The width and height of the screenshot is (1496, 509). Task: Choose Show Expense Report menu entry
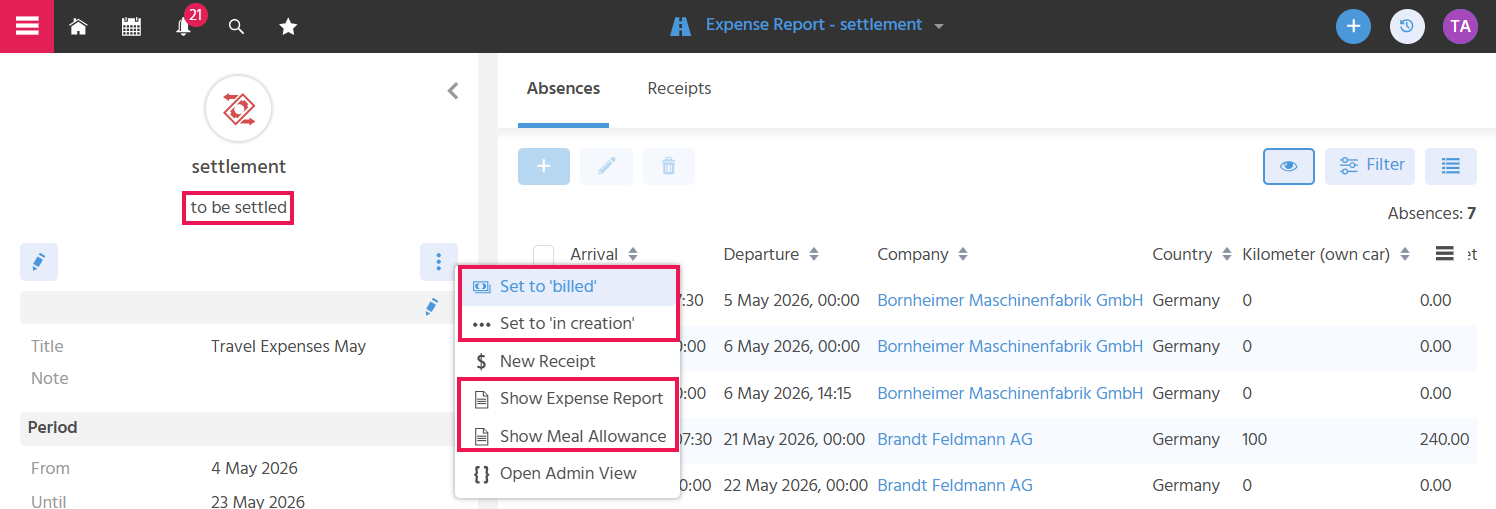[x=568, y=398]
